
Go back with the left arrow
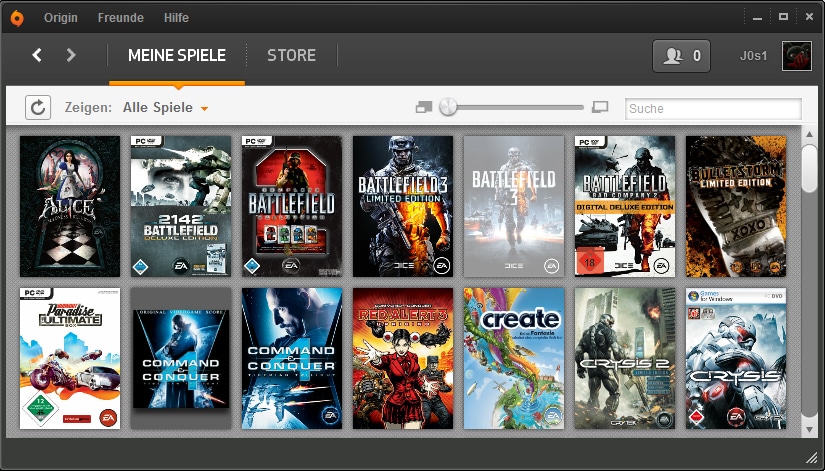tap(37, 55)
